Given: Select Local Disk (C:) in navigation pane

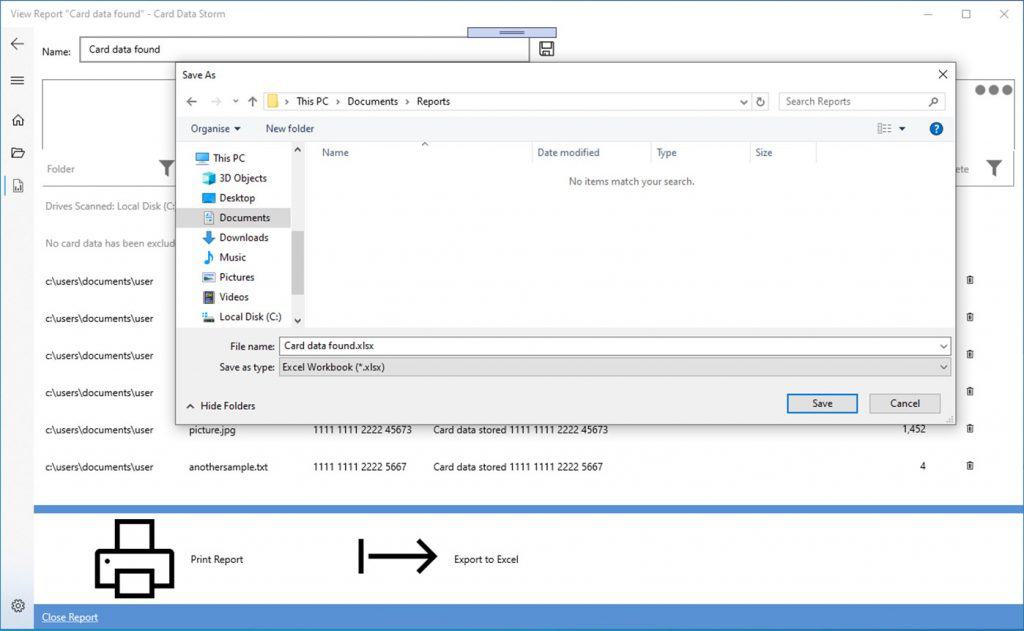Looking at the screenshot, I should click(x=249, y=317).
